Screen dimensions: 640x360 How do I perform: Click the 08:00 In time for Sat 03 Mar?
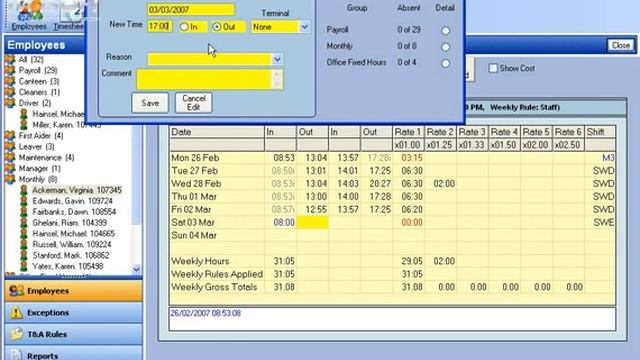pyautogui.click(x=284, y=222)
